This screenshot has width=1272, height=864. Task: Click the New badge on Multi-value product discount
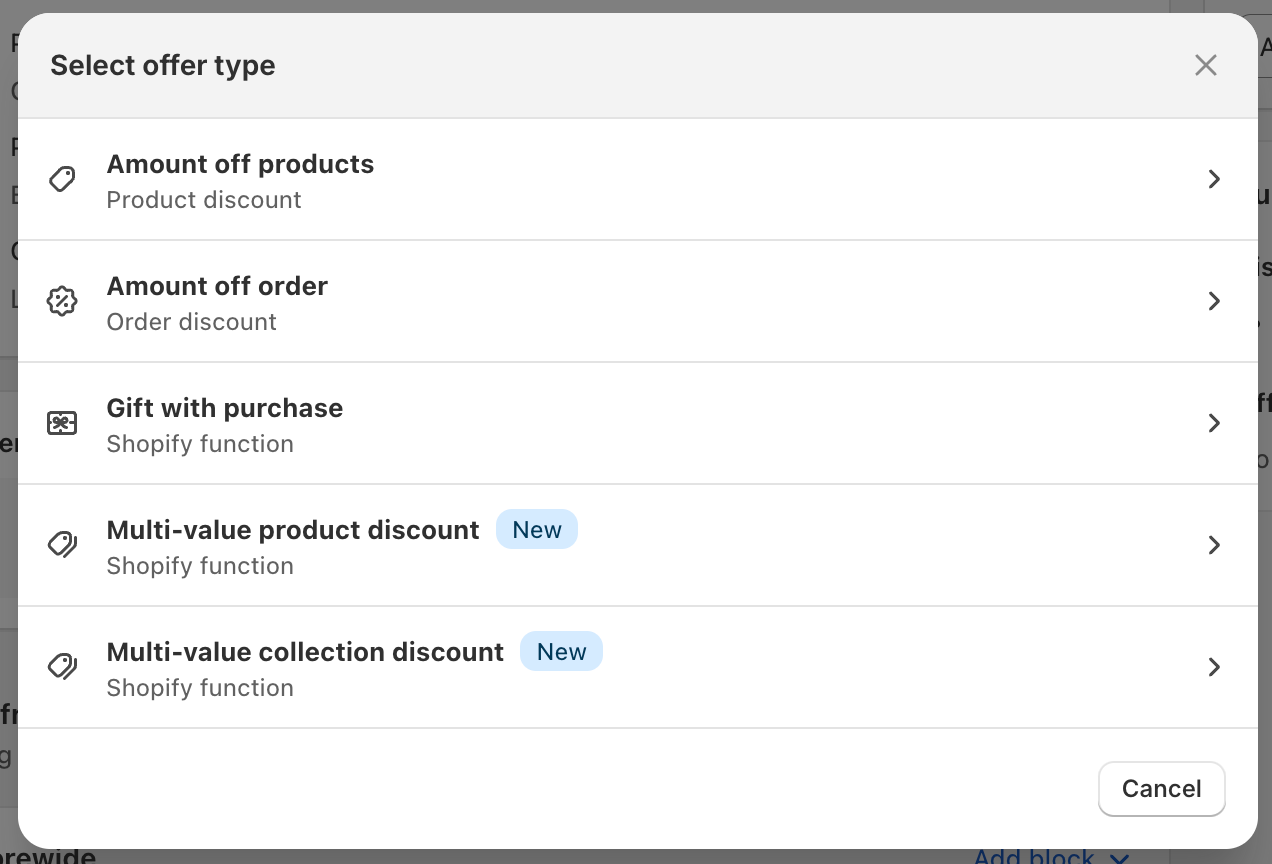537,529
